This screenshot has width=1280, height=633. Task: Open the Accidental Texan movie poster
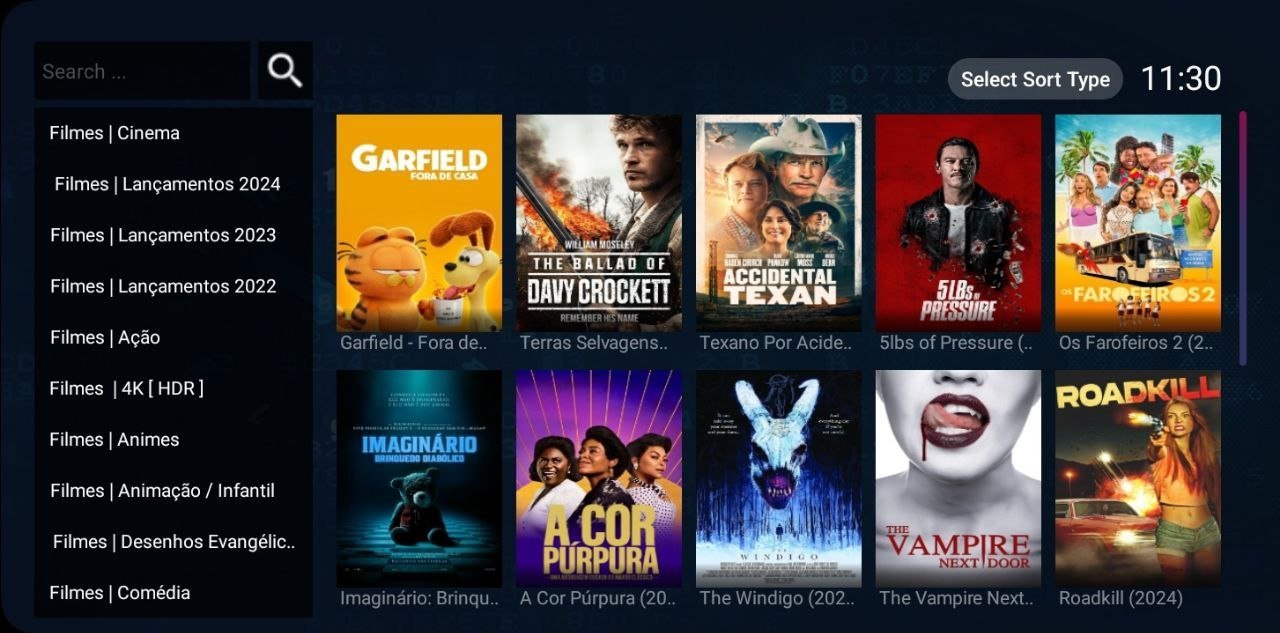coord(779,223)
